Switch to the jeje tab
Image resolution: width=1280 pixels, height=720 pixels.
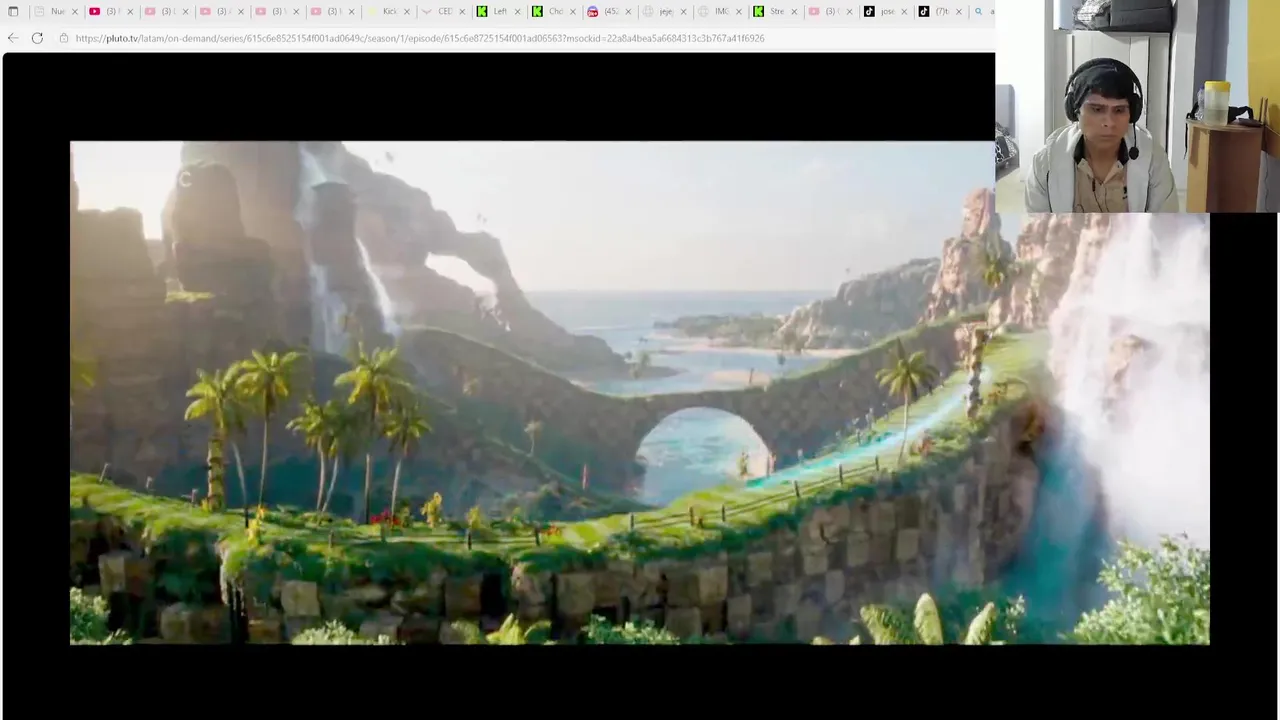[x=665, y=11]
